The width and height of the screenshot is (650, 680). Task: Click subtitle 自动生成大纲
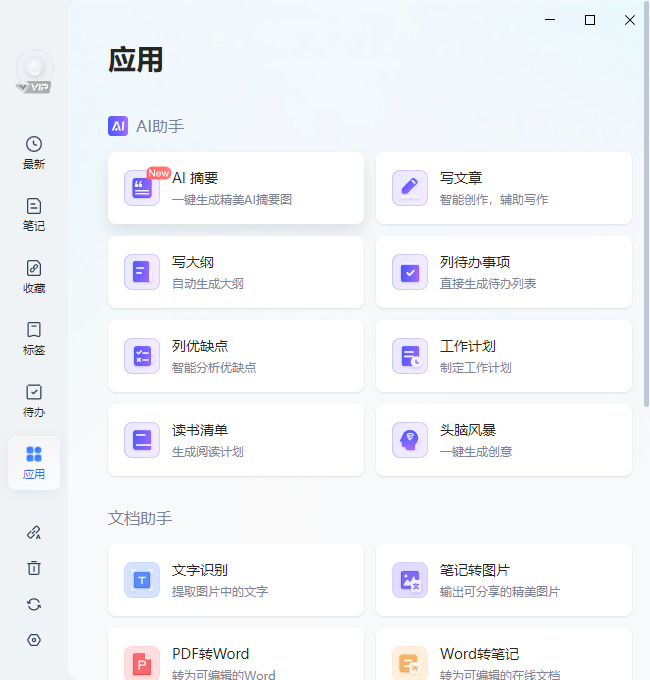point(208,284)
